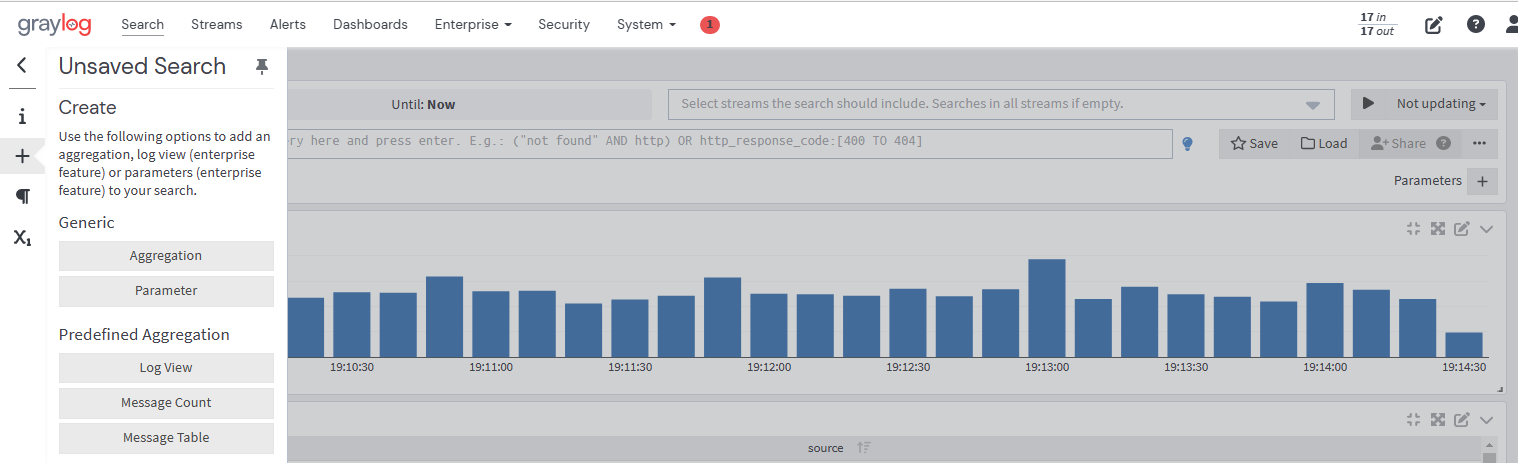The height and width of the screenshot is (463, 1518).
Task: Click the histogram widget's collapse-arrows icon
Action: [1413, 229]
